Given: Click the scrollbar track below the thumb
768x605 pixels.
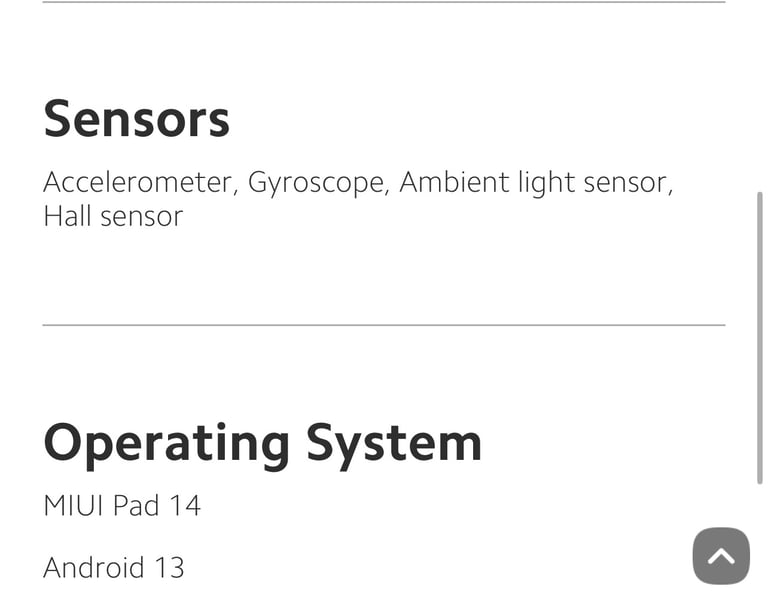Looking at the screenshot, I should [x=760, y=544].
